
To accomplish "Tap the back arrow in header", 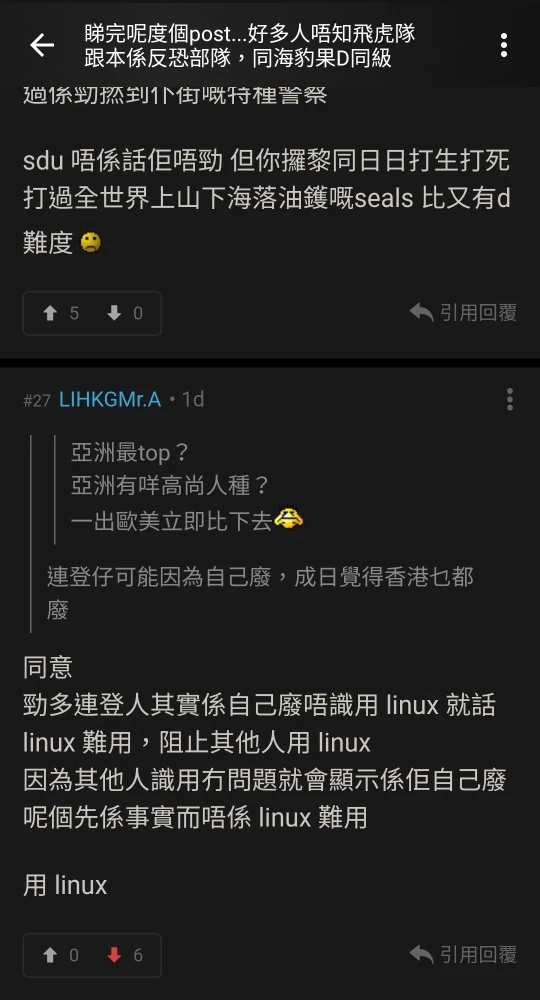I will click(x=42, y=45).
